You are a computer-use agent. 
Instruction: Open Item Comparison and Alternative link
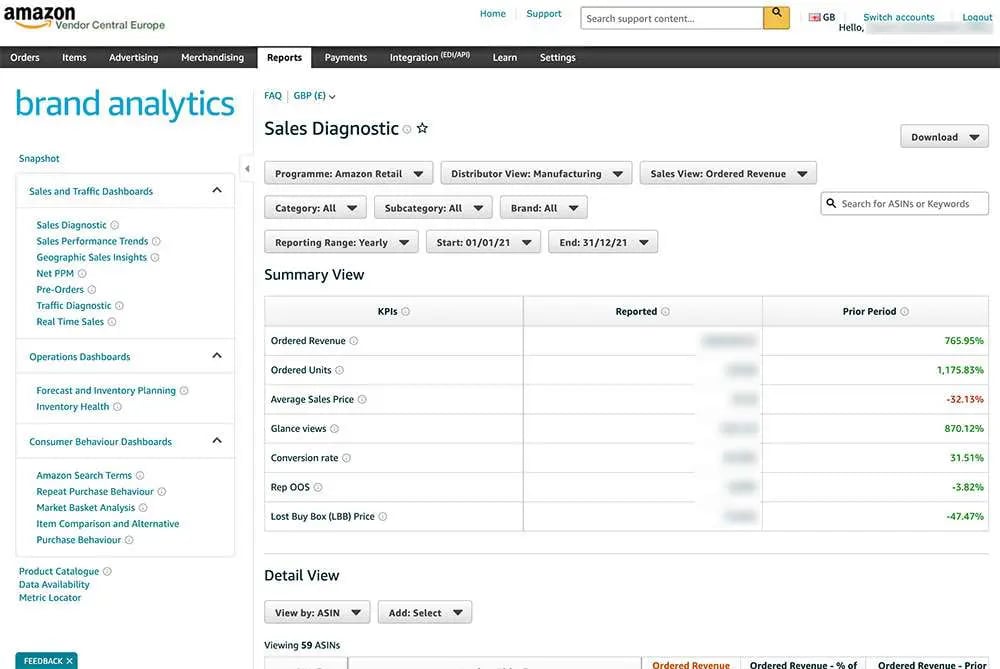pyautogui.click(x=108, y=524)
